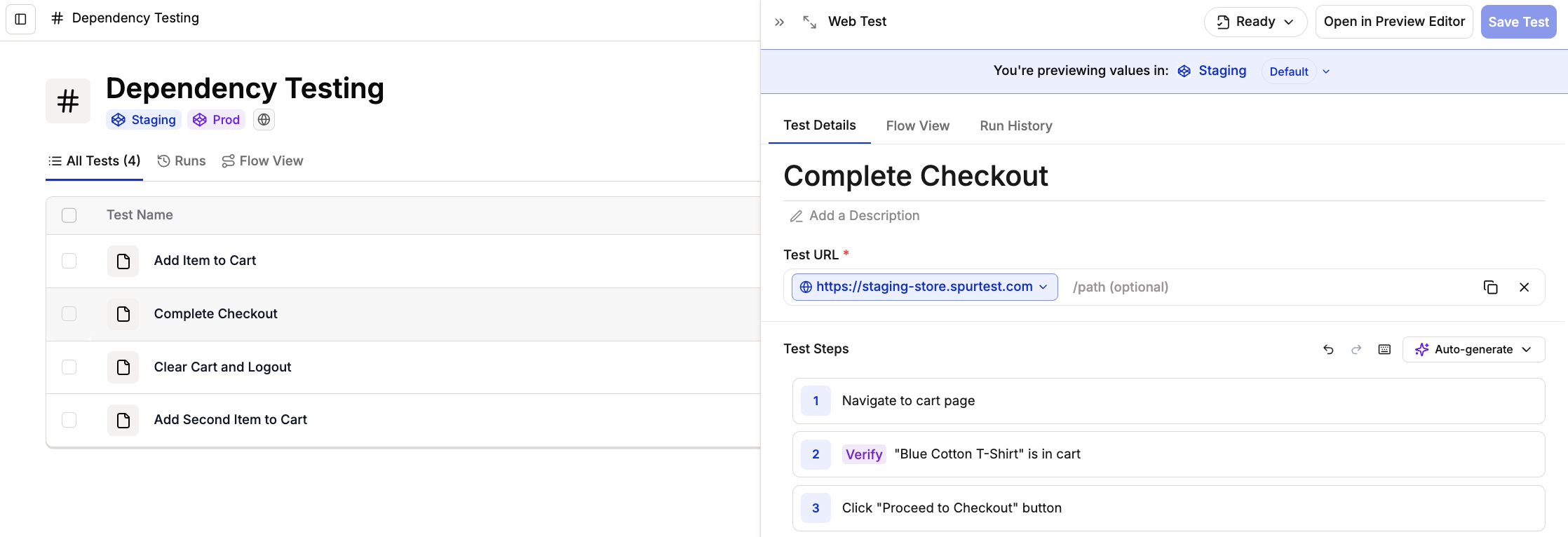Open the Complete Checkout test row
Viewport: 1568px width, 537px height.
click(403, 314)
